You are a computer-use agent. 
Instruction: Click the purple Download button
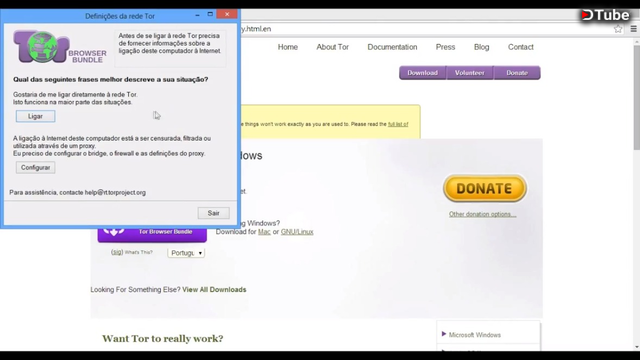[x=422, y=73]
